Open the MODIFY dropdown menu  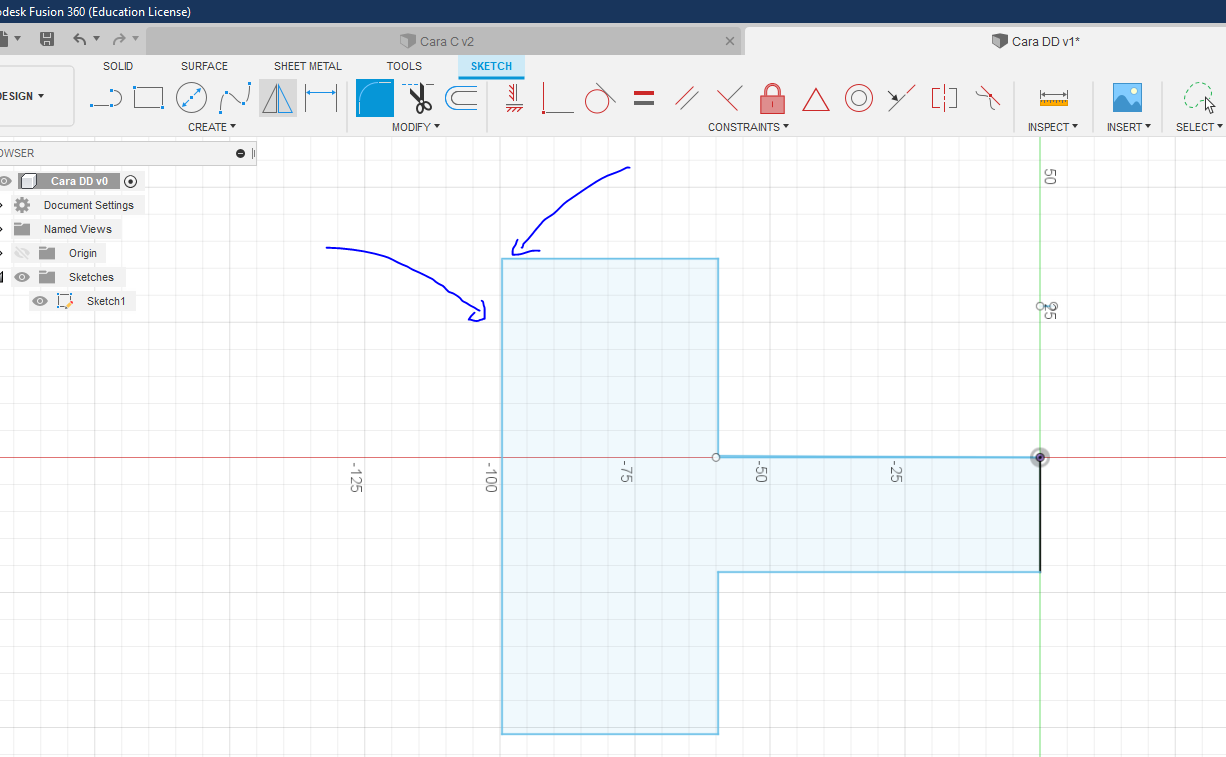pyautogui.click(x=415, y=127)
